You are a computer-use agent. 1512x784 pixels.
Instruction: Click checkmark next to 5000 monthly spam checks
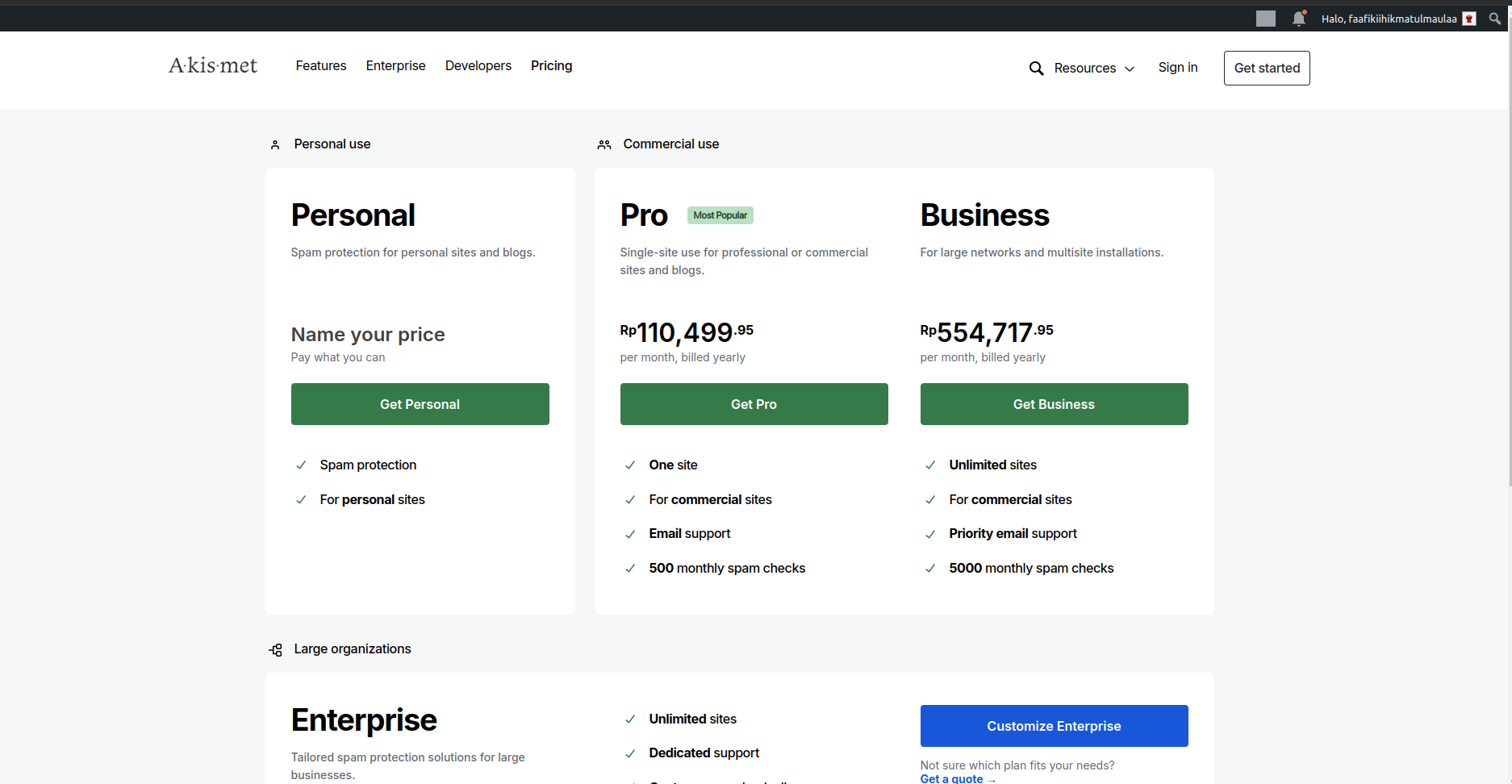930,568
